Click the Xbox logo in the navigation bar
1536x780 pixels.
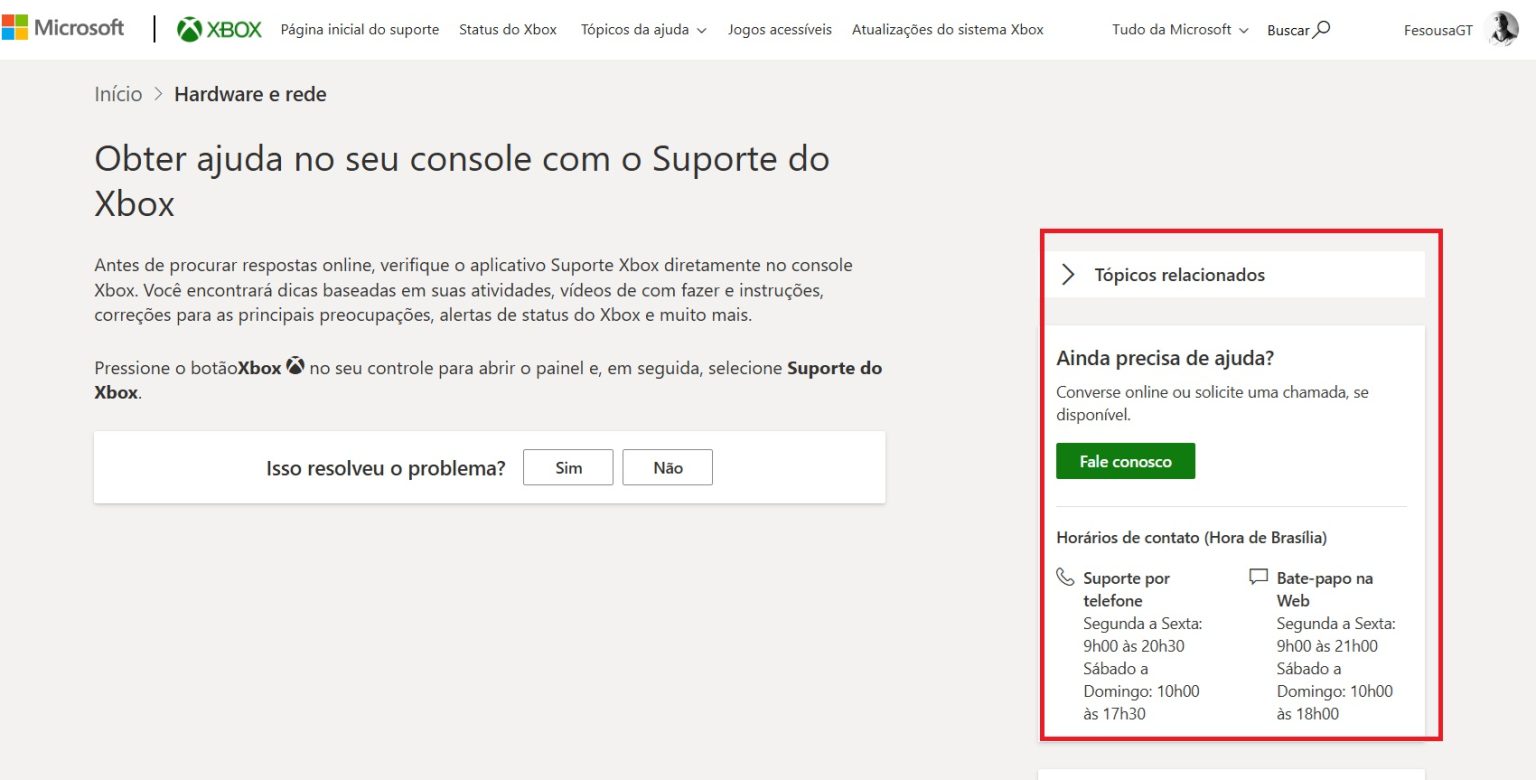coord(218,29)
